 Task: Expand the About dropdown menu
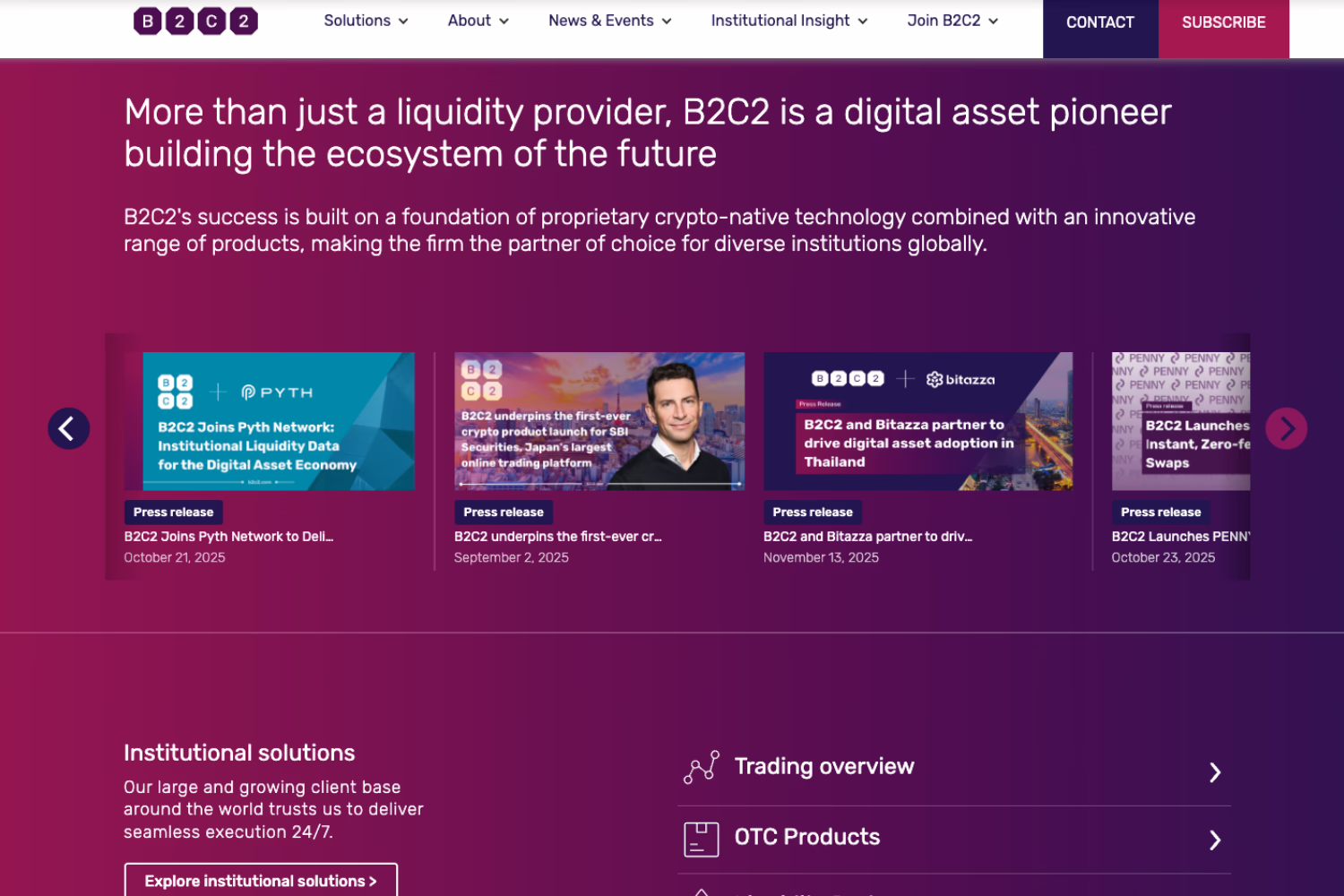pyautogui.click(x=478, y=21)
